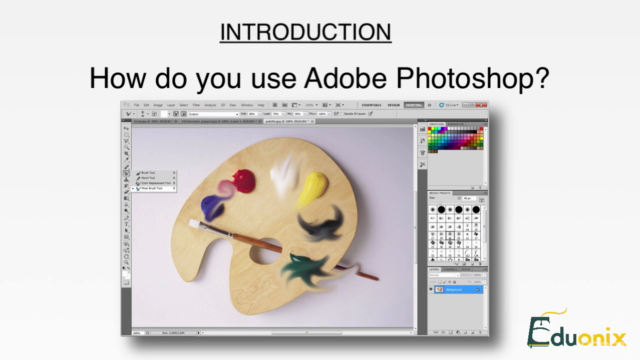The image size is (640, 360).
Task: Select the Rectangular Marquee tool
Action: tap(127, 135)
